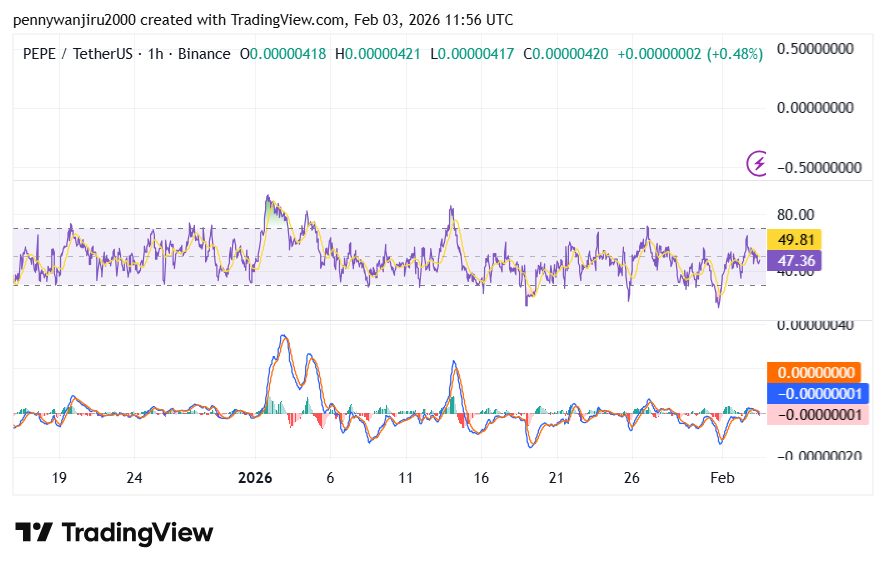Open the TradingView wordmark link
Screen dimensions: 886x570
(137, 533)
